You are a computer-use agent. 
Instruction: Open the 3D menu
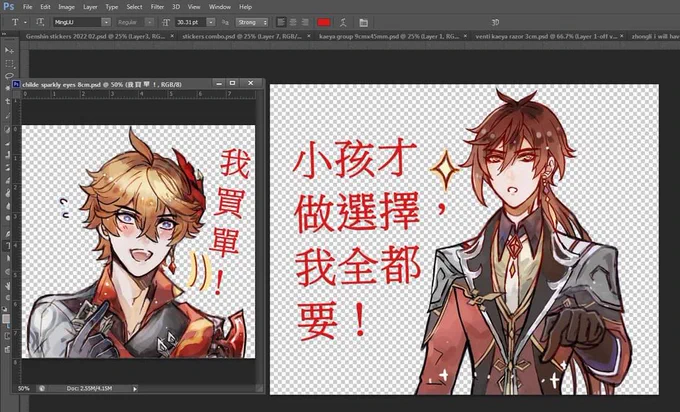(176, 7)
